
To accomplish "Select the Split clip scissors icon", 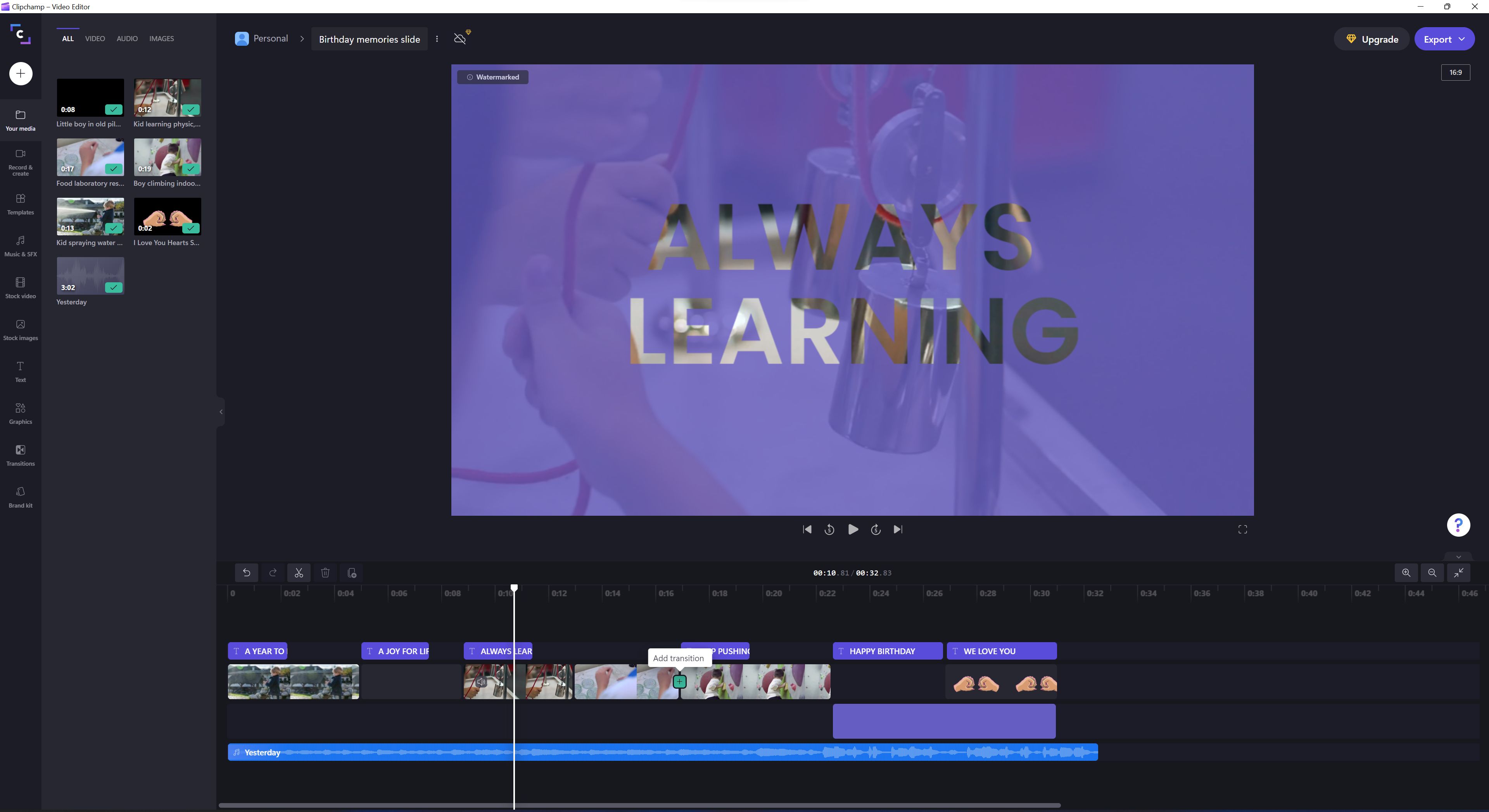I will tap(298, 572).
